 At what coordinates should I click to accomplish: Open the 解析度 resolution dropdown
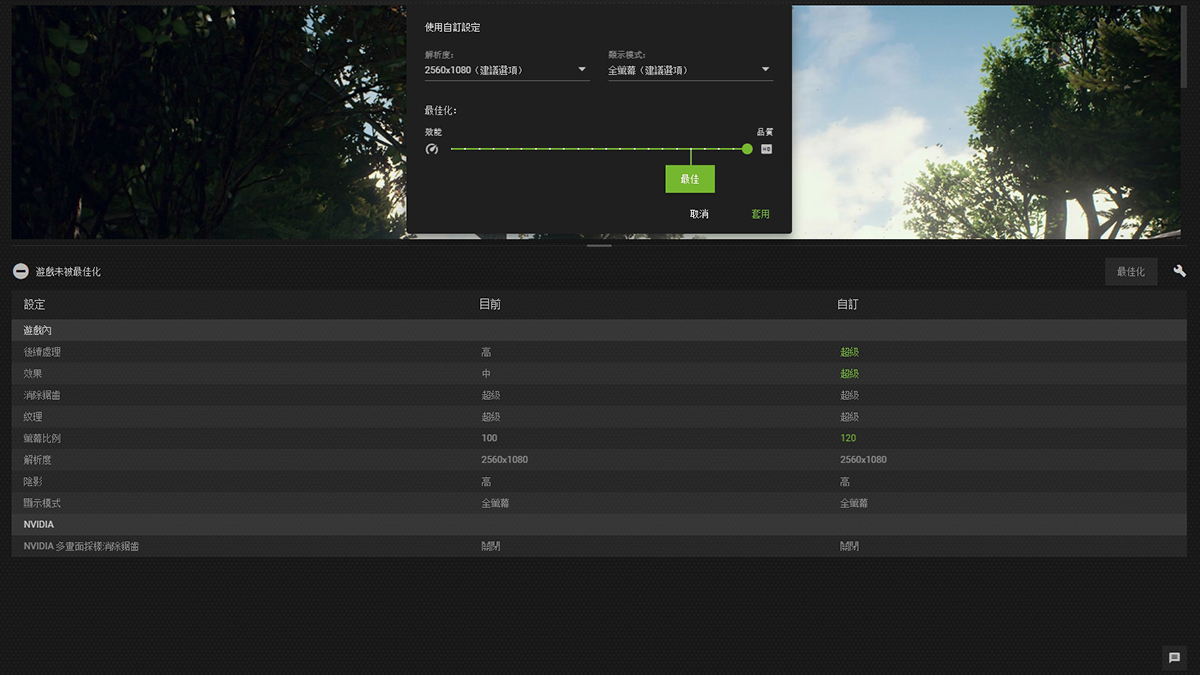click(506, 70)
